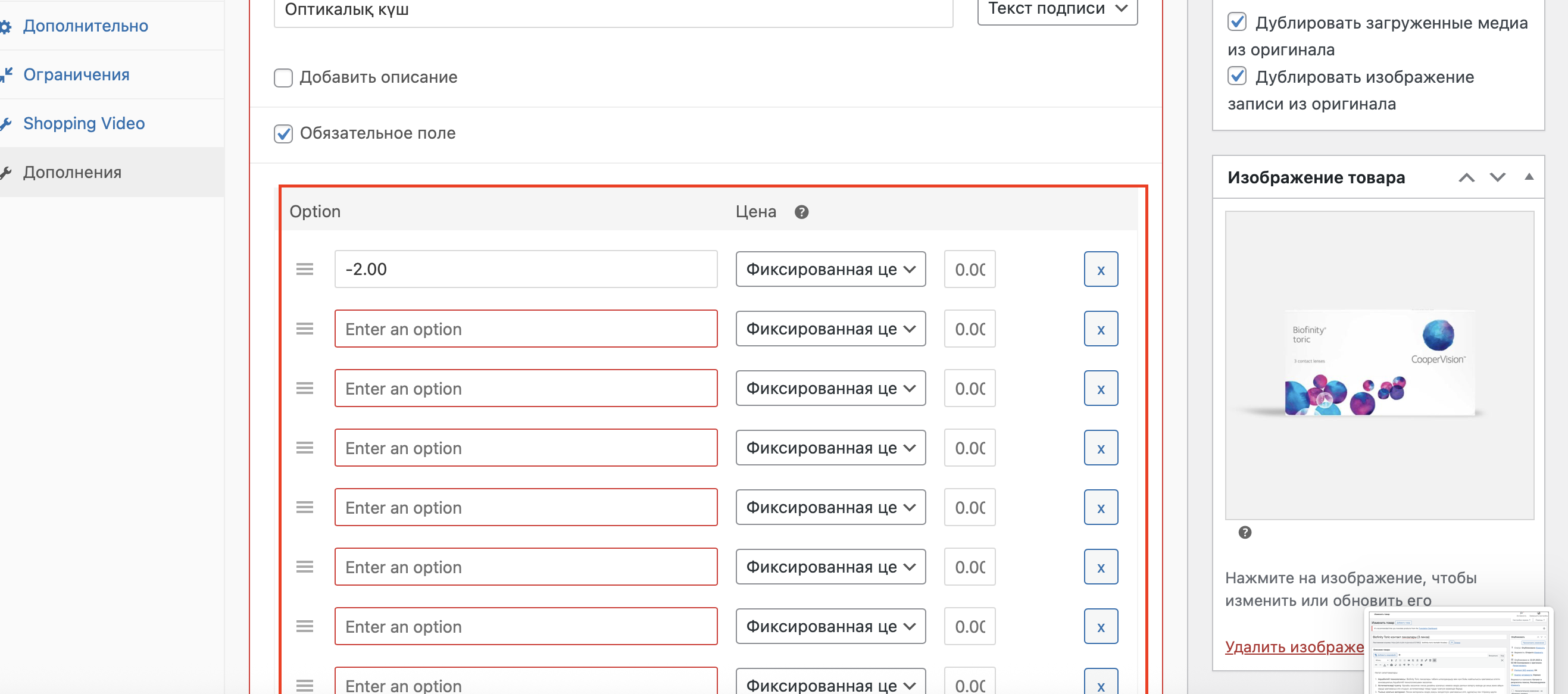Screen dimensions: 1568x694
Task: Move Изображение товара panel down
Action: point(1497,178)
